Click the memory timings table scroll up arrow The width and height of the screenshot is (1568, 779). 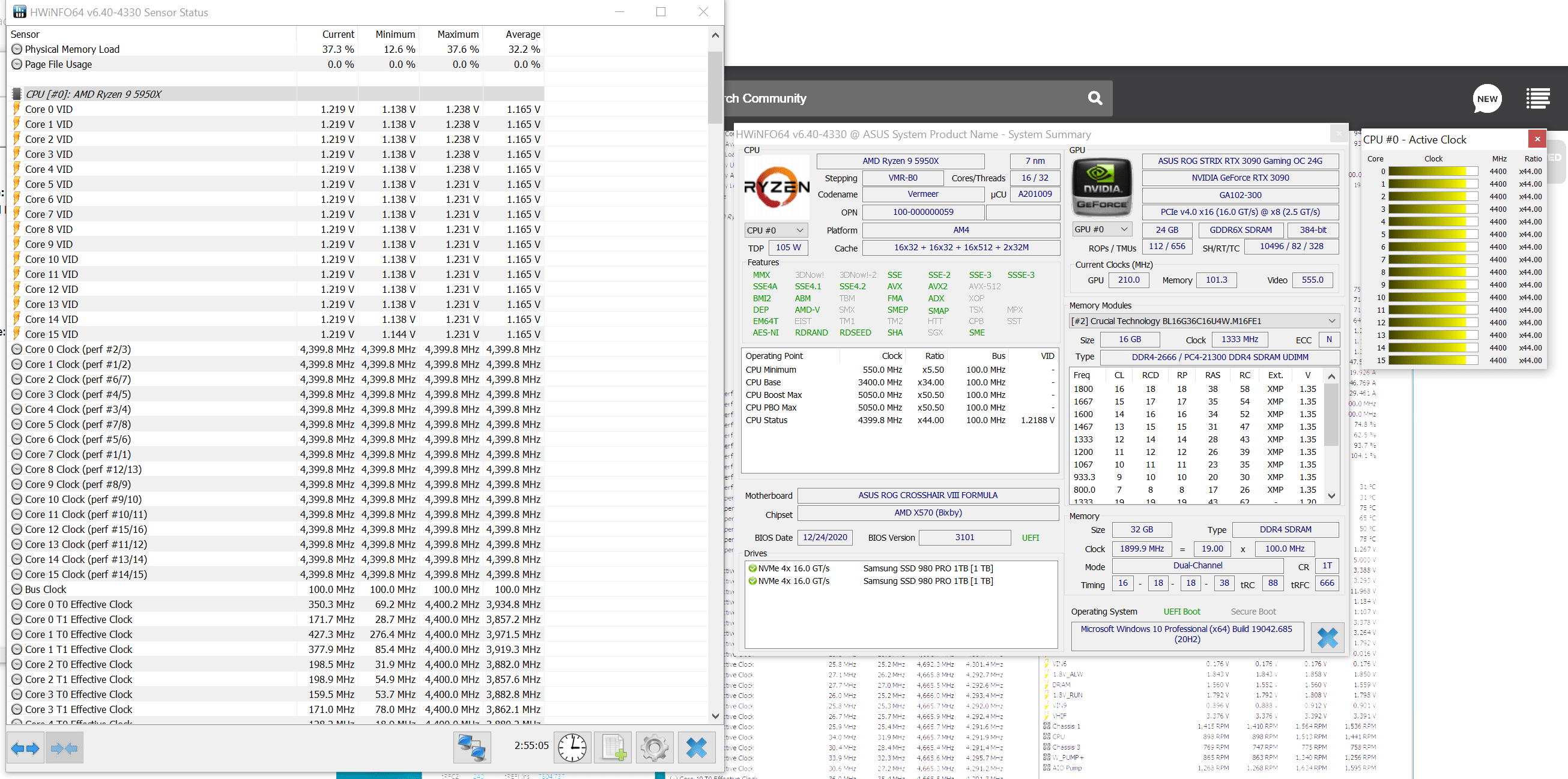click(1332, 376)
